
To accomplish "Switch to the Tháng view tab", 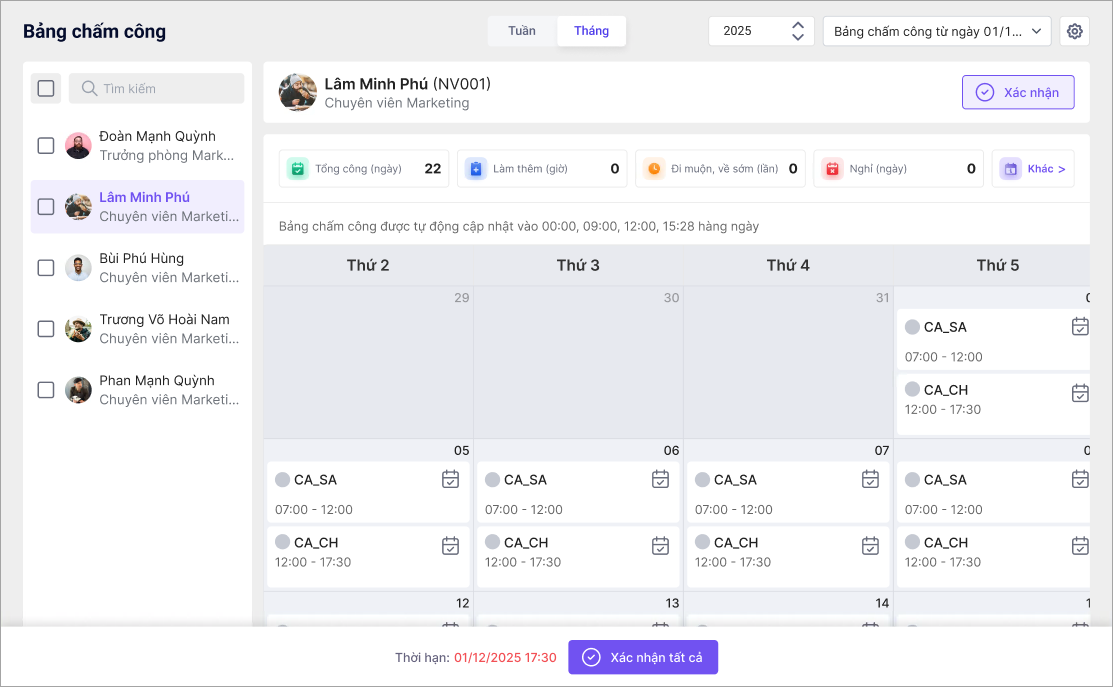I will click(591, 31).
